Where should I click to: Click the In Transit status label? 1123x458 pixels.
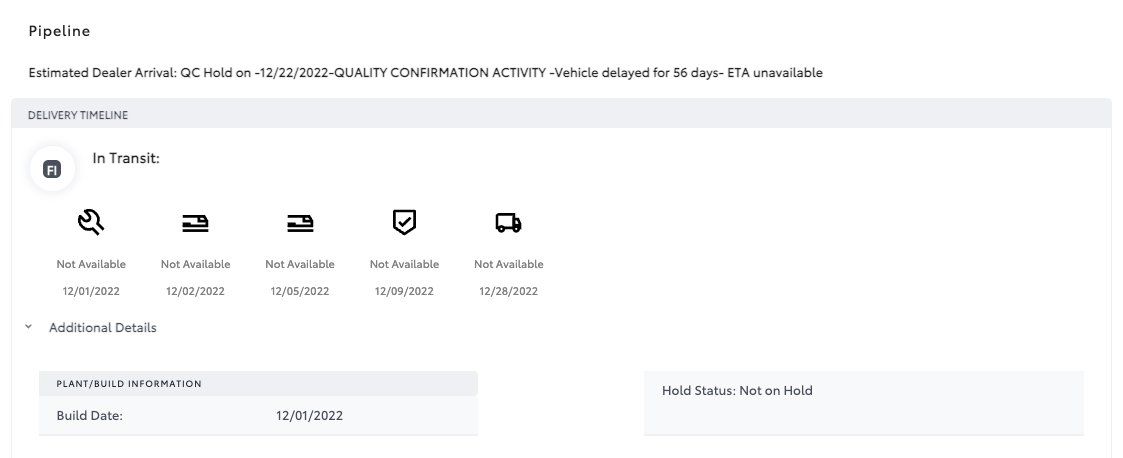tap(126, 158)
